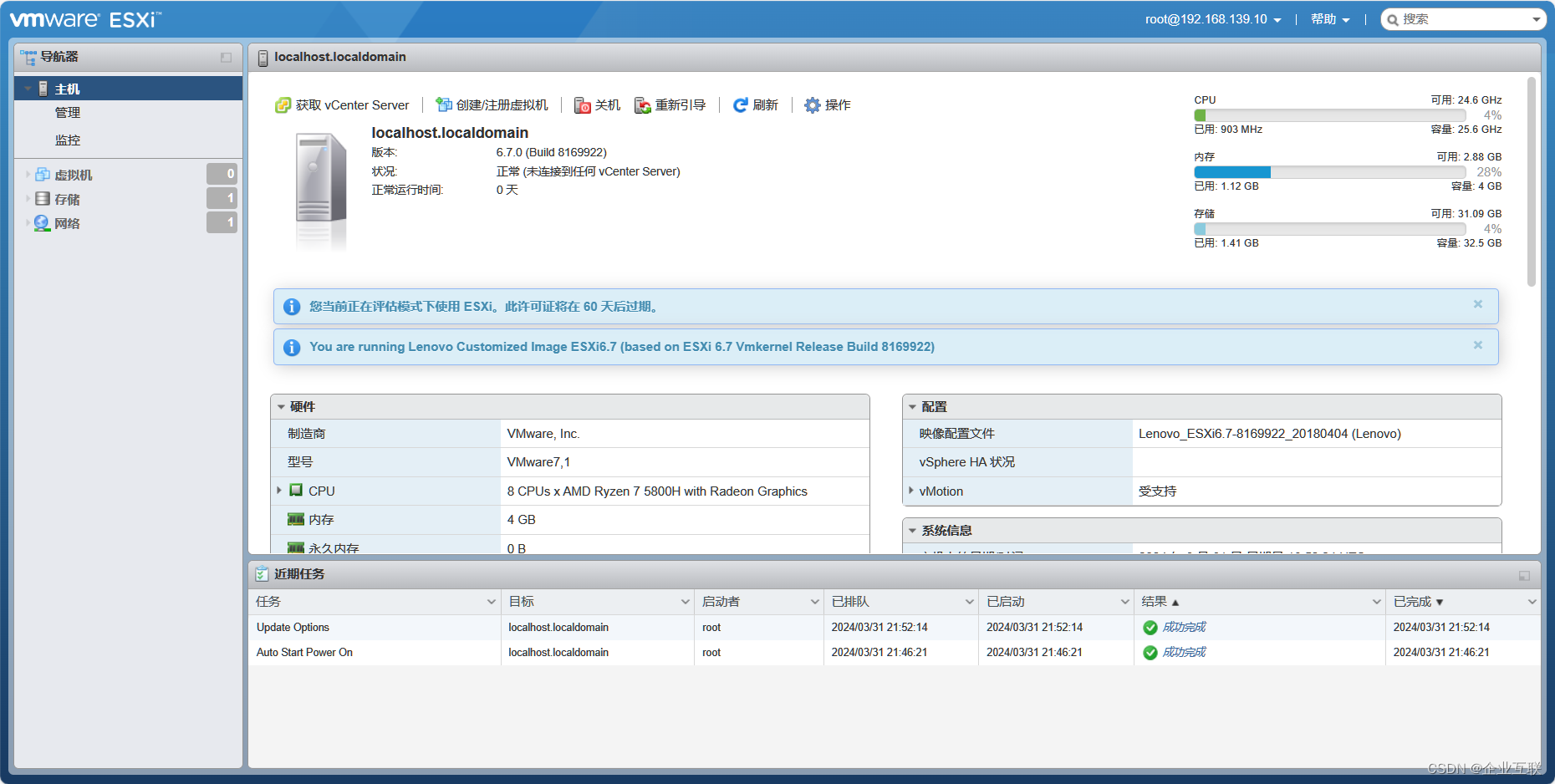This screenshot has width=1555, height=784.
Task: Click the 关机 power-off icon
Action: (583, 104)
